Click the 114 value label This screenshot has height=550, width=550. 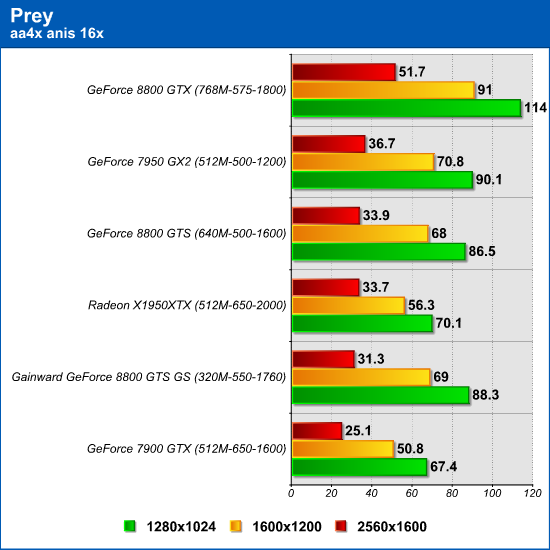click(535, 108)
